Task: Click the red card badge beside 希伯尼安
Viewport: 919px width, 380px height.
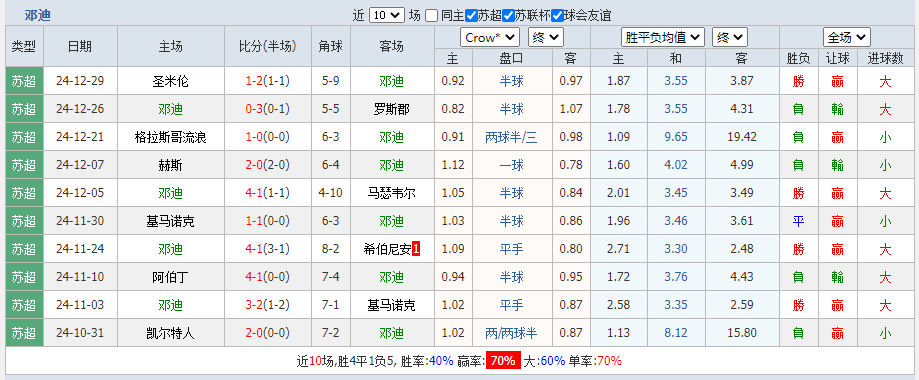Action: (x=416, y=249)
